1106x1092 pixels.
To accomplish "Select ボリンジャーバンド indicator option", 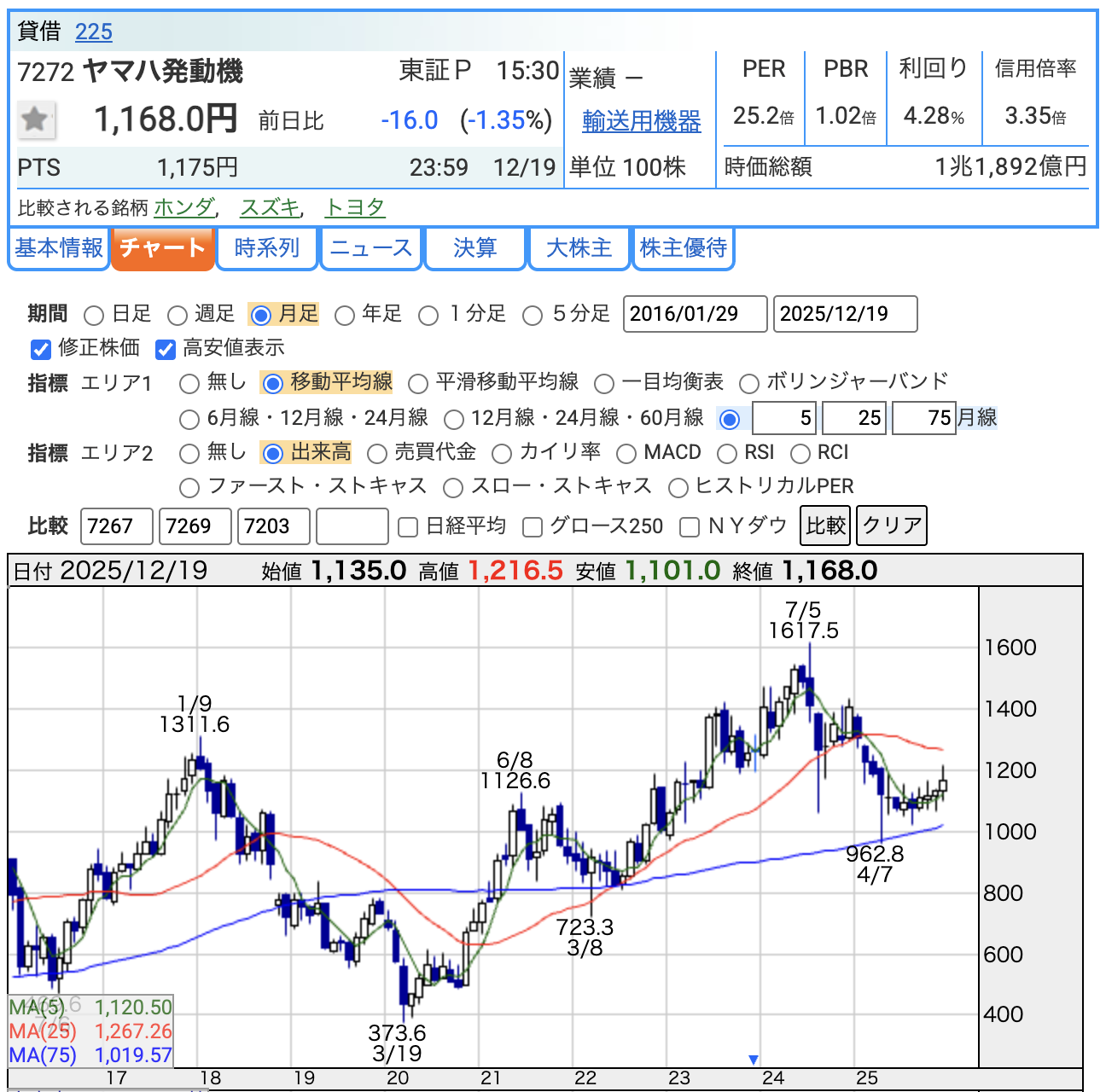I will 749,383.
